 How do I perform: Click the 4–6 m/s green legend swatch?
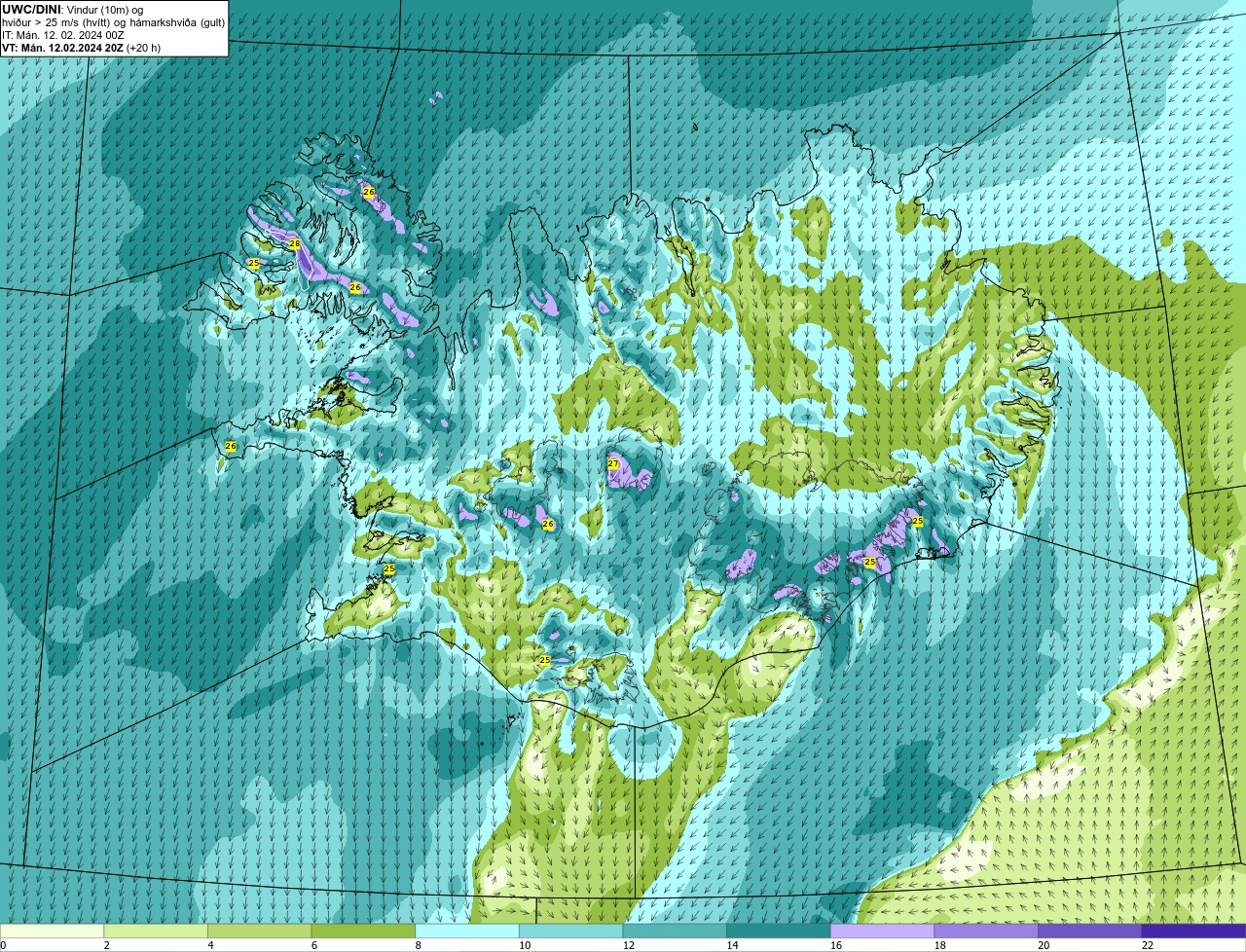tap(260, 931)
